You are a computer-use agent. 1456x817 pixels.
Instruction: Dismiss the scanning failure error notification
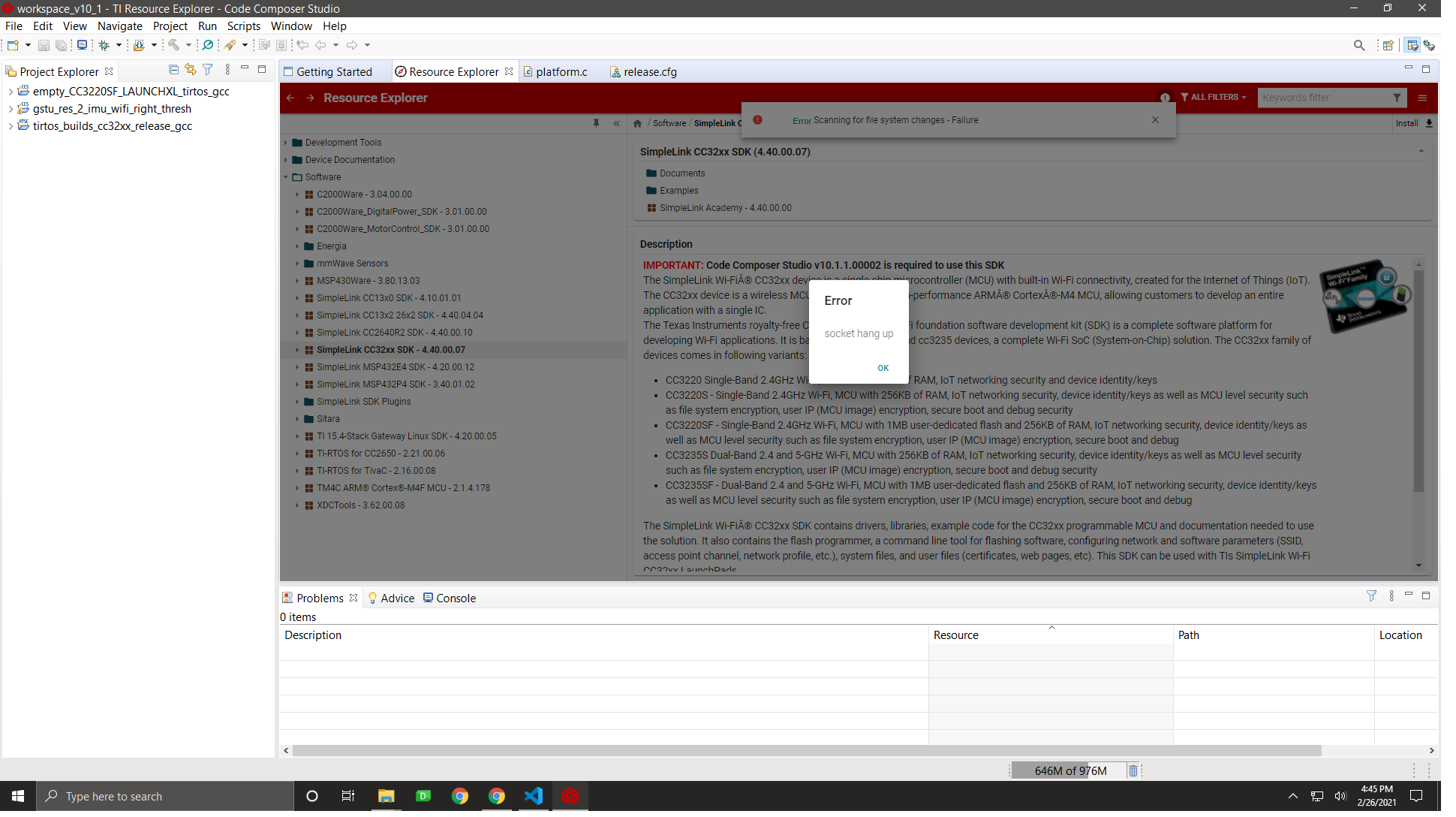pos(1155,120)
